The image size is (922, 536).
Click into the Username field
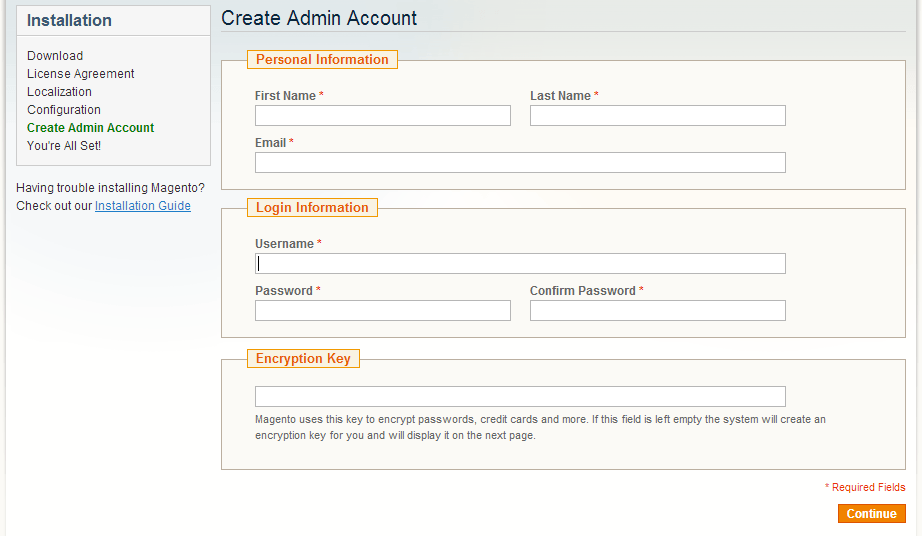tap(520, 264)
